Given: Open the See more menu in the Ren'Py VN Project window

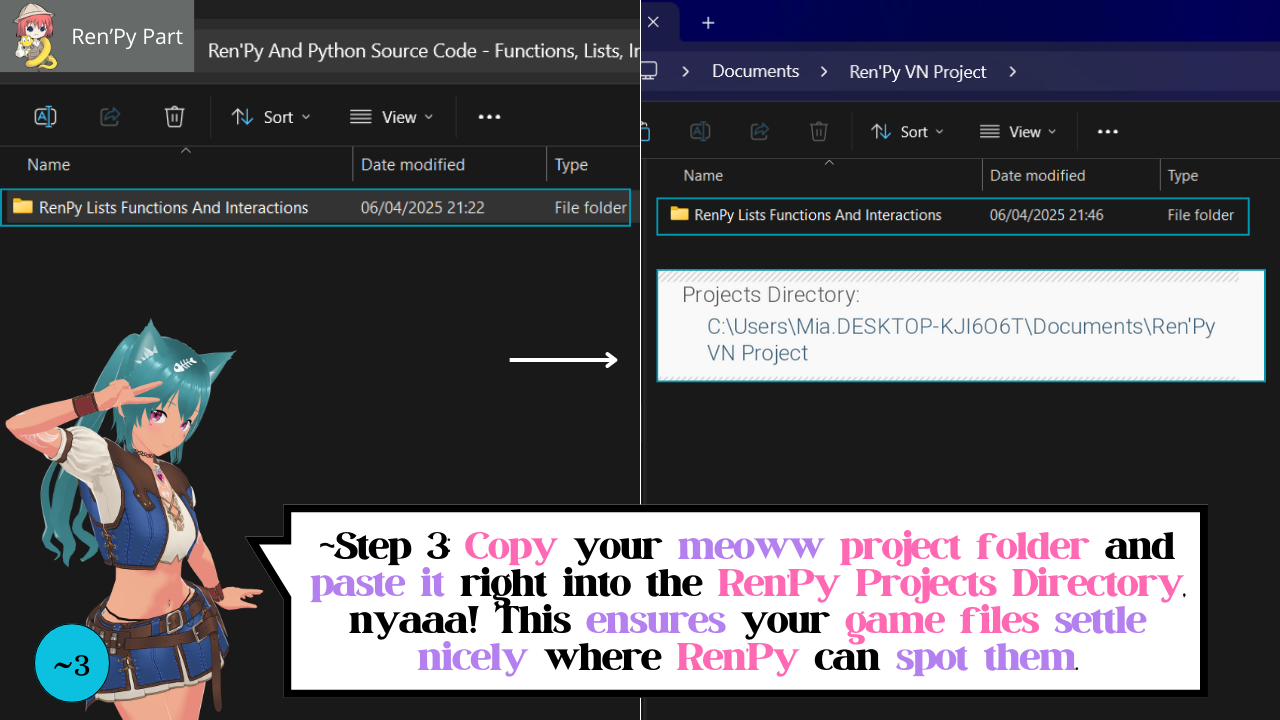Looking at the screenshot, I should 1107,132.
